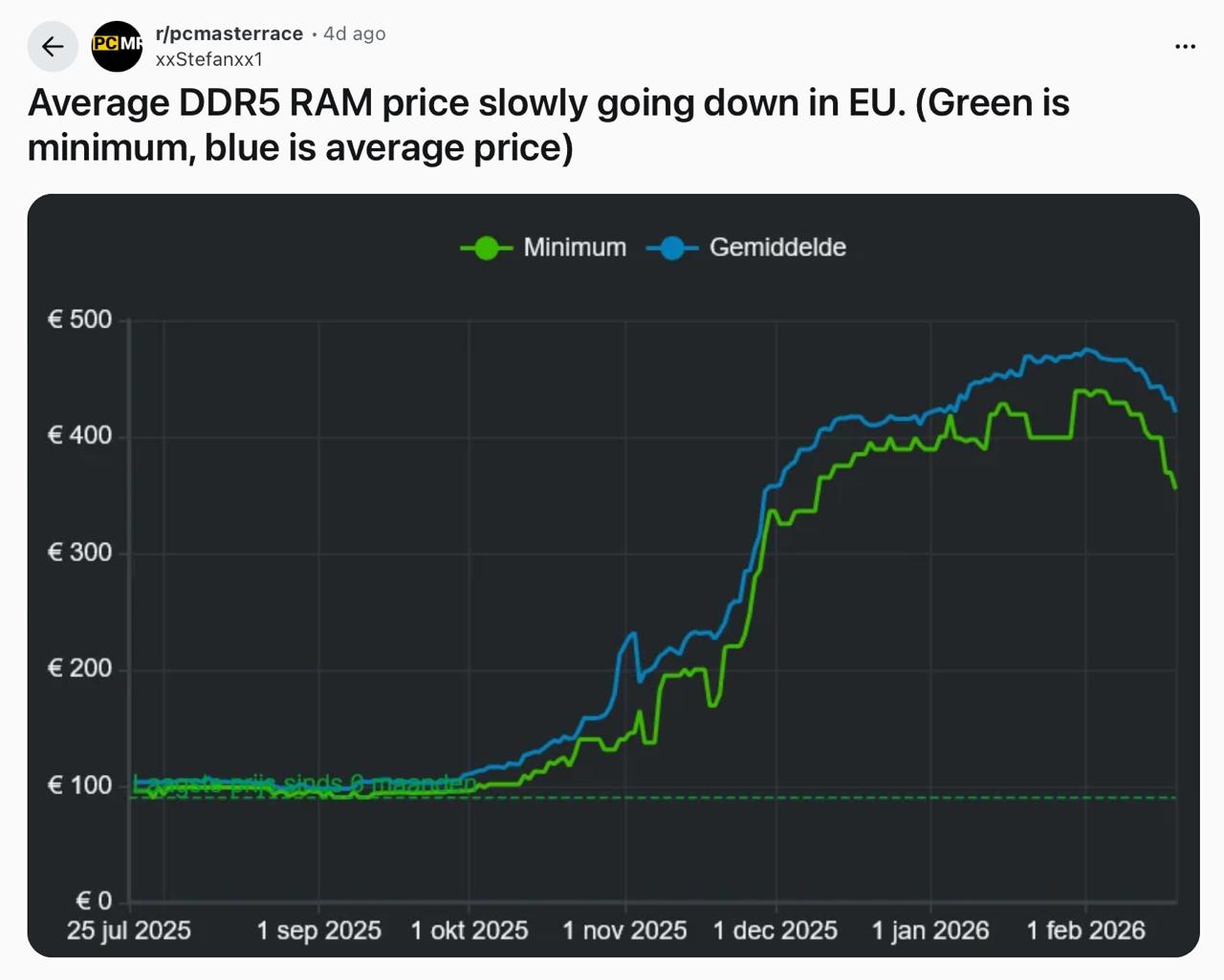Screen dimensions: 1224x980
Task: Visit the r/pcmasterrace community link
Action: pos(229,33)
